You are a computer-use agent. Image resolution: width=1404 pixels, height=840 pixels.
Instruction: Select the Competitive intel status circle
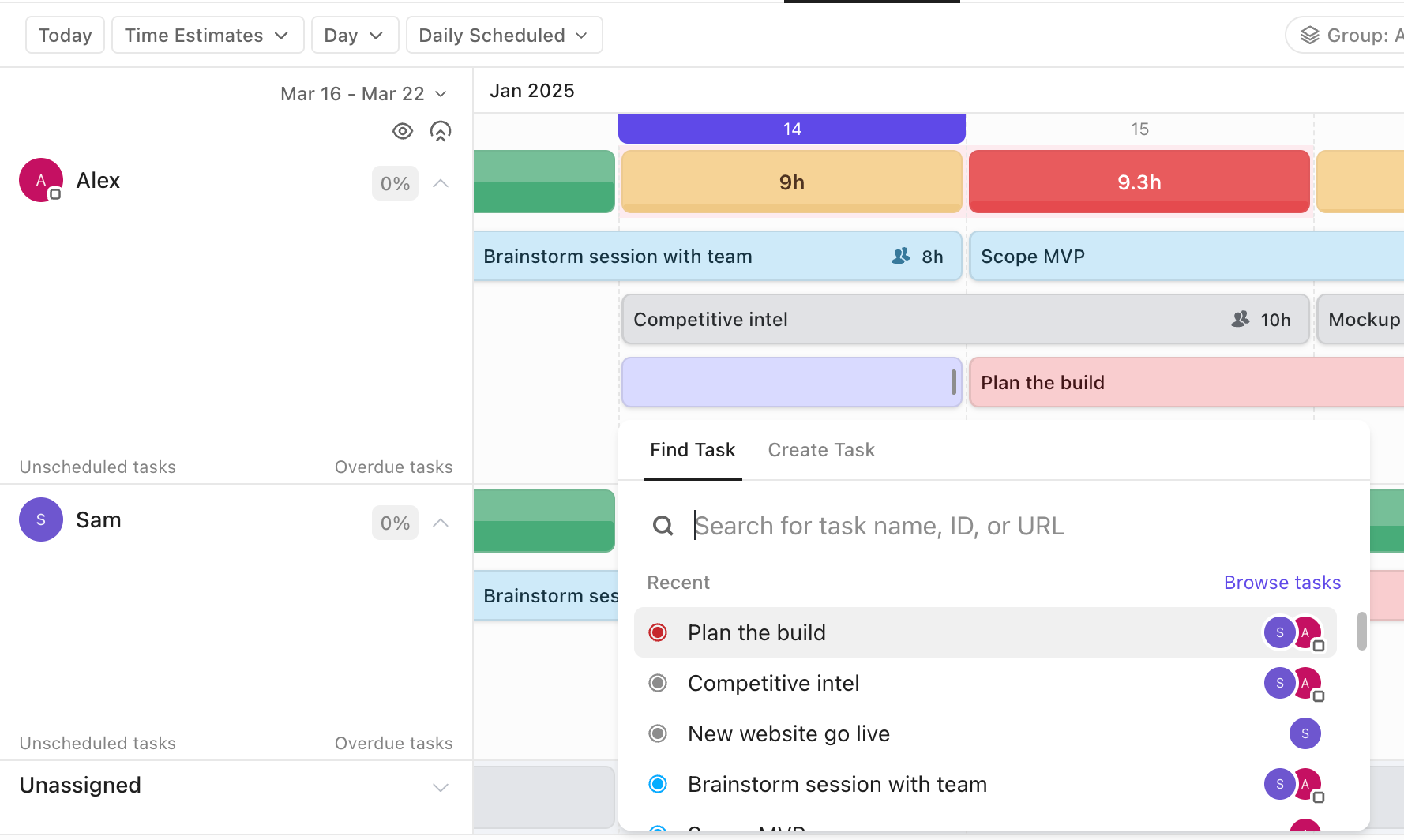click(x=658, y=683)
